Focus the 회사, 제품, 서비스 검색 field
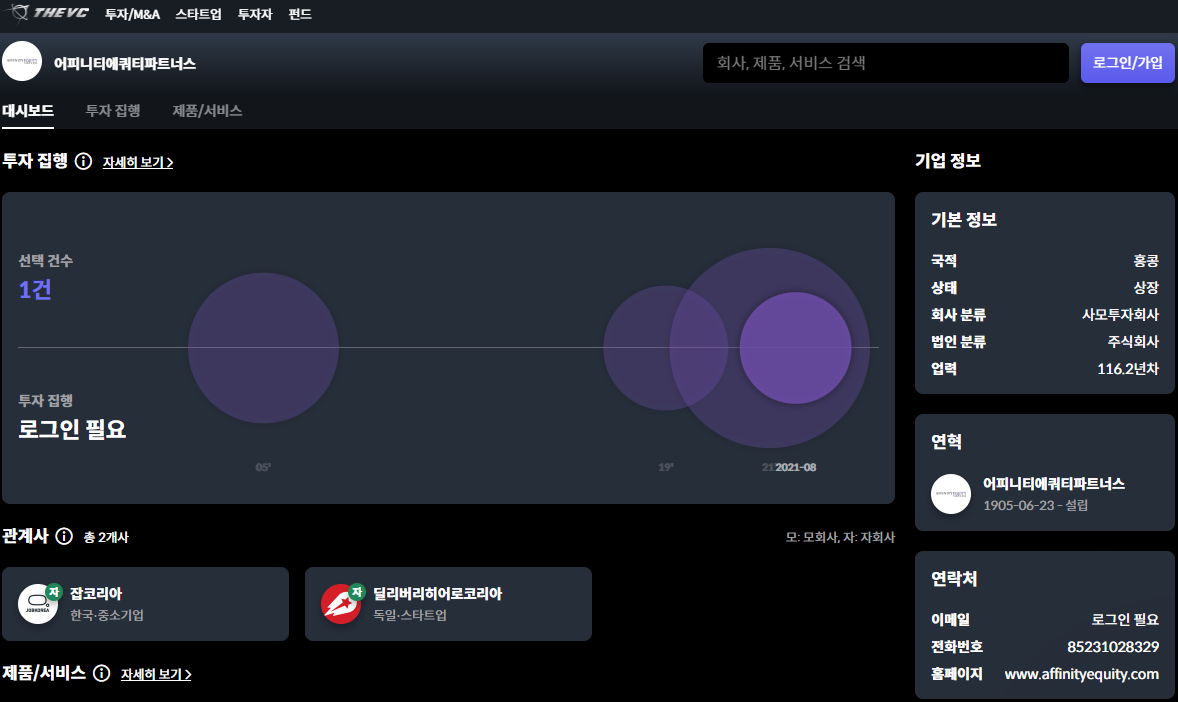The height and width of the screenshot is (702, 1178). (x=886, y=62)
